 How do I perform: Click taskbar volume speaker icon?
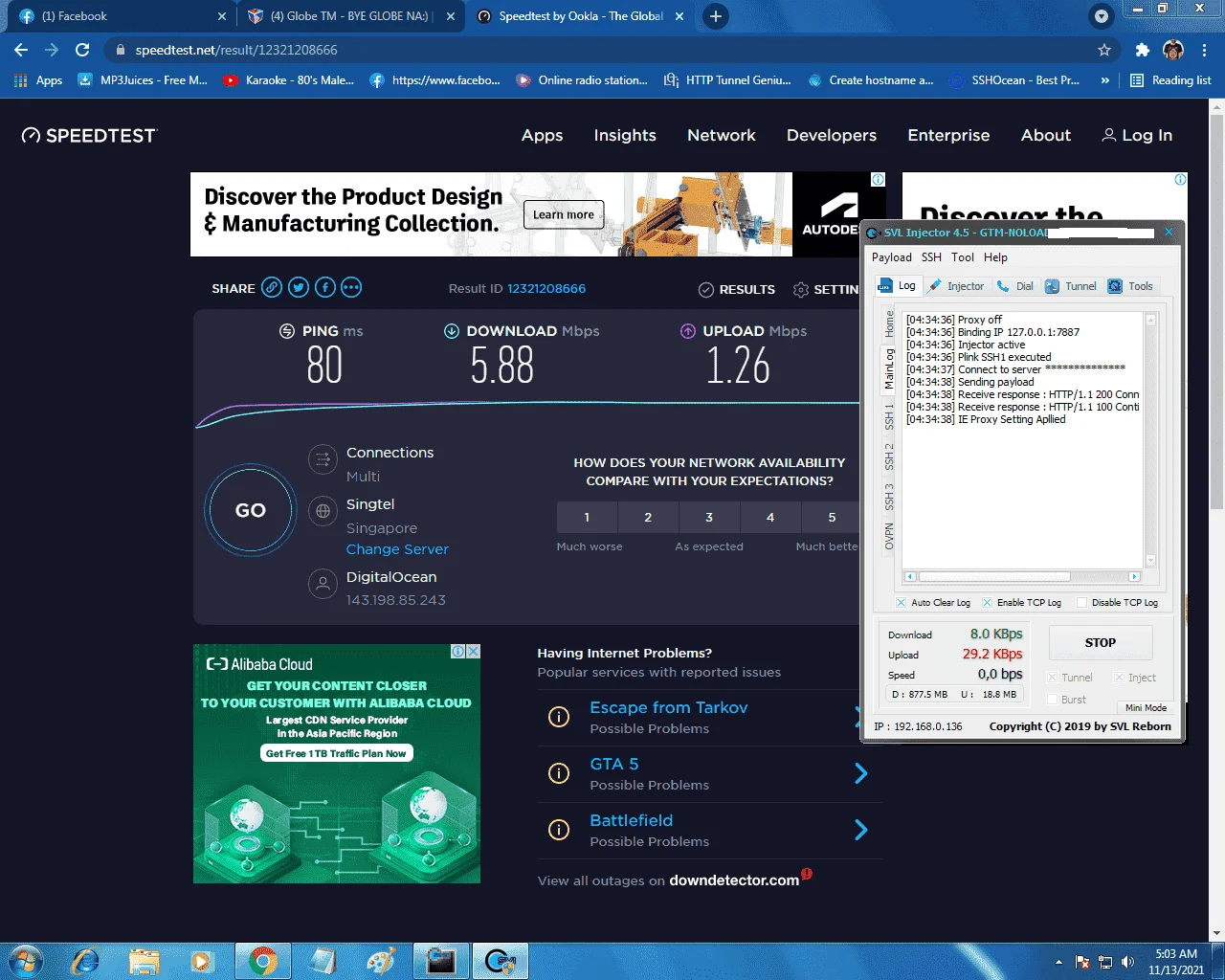click(x=1127, y=962)
